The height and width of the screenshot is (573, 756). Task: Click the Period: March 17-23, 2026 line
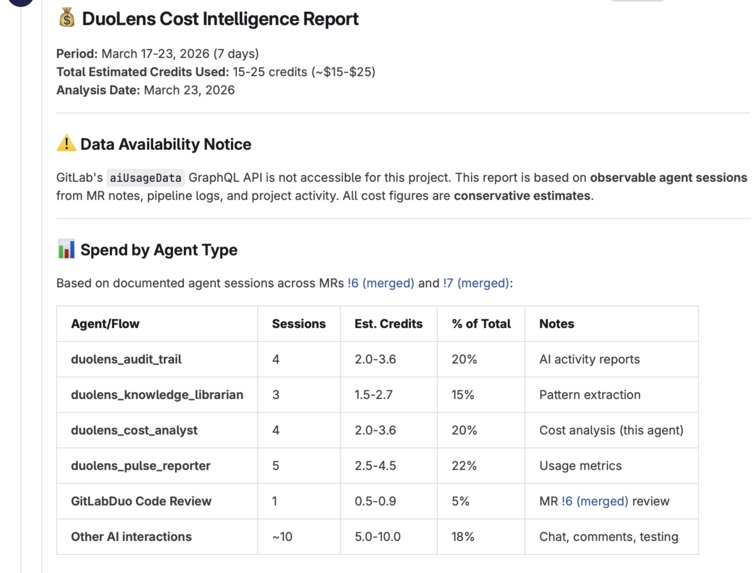(x=158, y=54)
